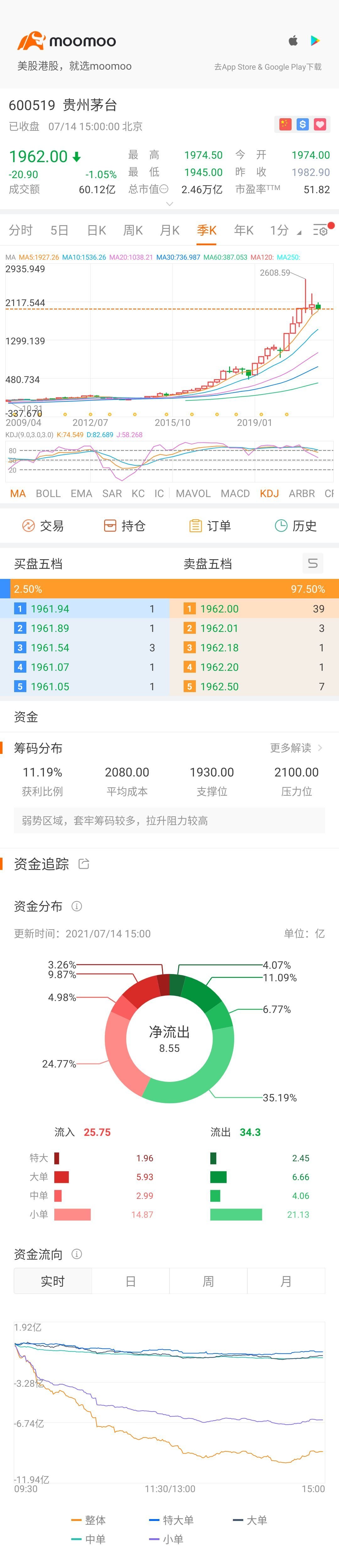
Task: Toggle order book layout switch icon
Action: pos(313,564)
